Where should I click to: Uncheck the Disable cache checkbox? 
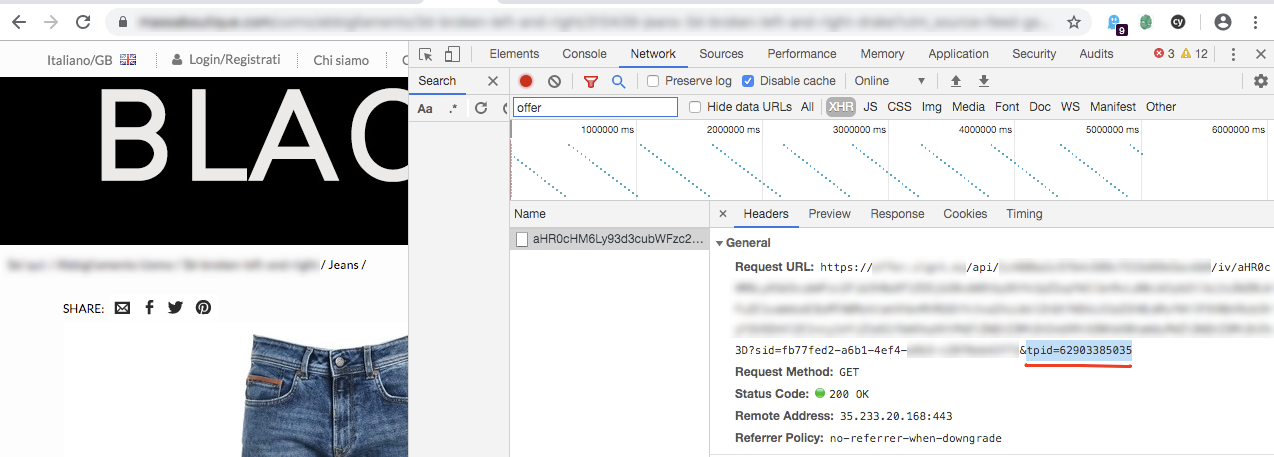click(x=748, y=81)
